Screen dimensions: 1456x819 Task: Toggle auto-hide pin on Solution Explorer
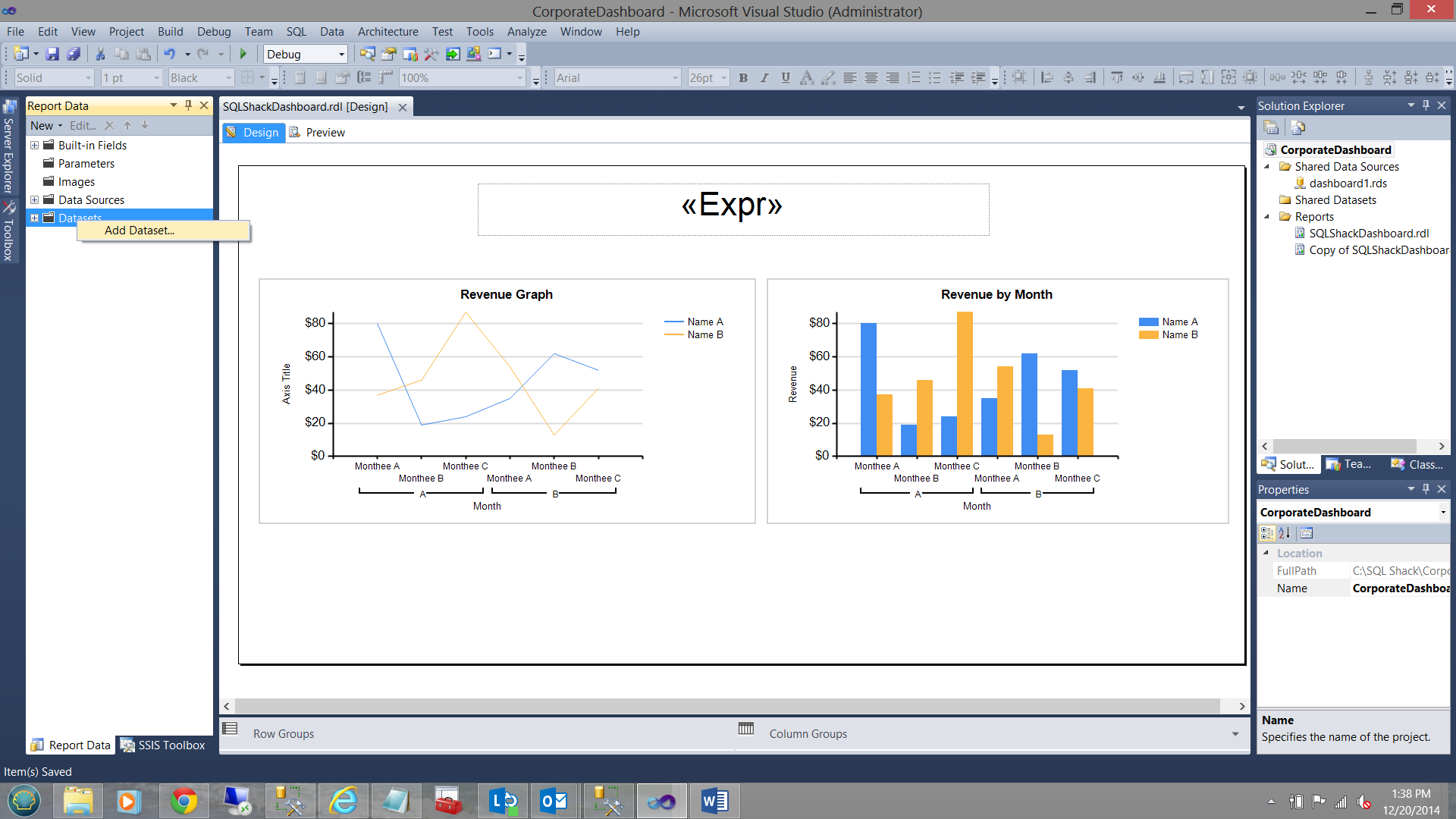coord(1426,105)
